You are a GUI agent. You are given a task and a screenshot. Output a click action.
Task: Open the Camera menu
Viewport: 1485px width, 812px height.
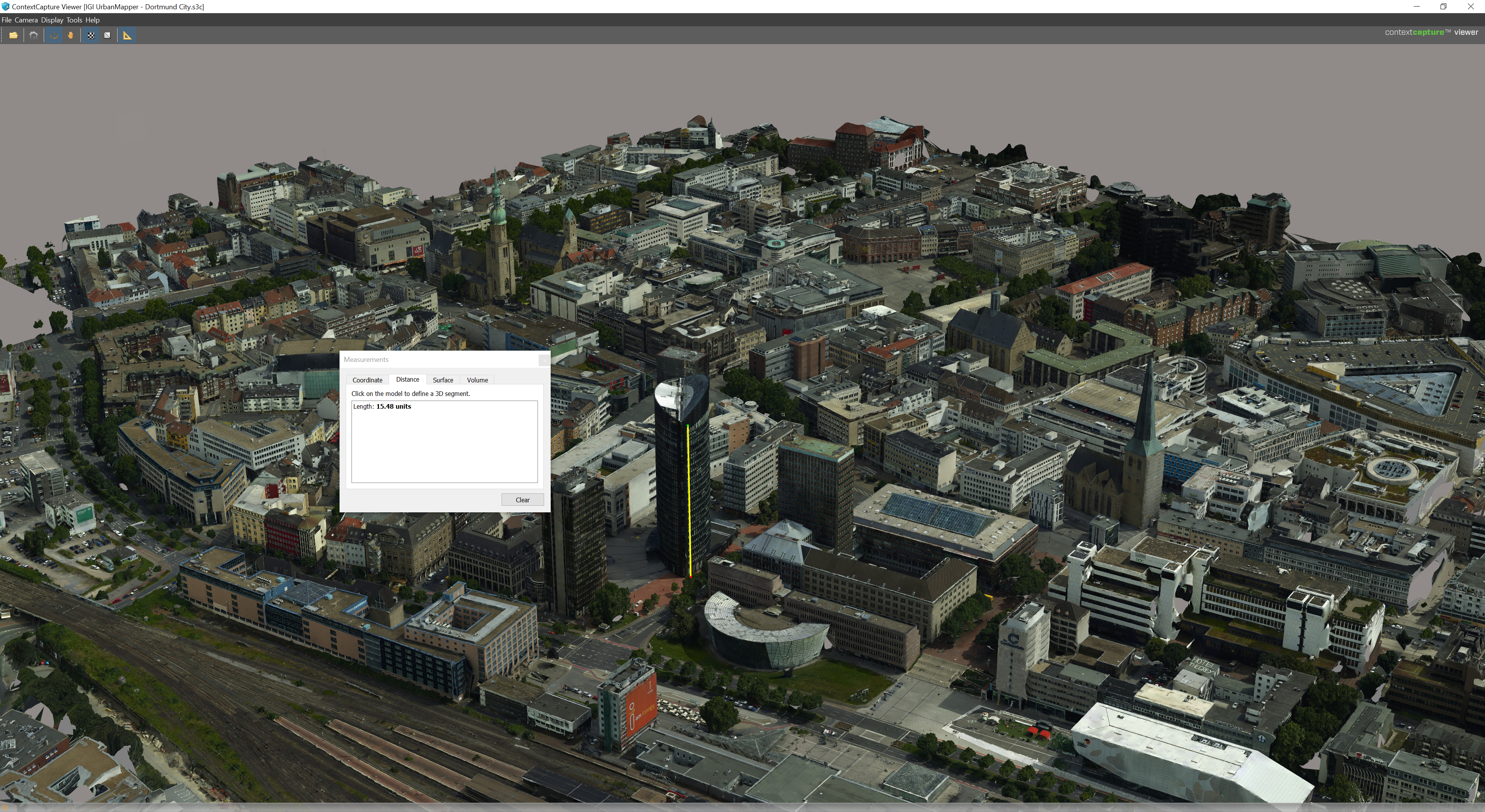(x=26, y=20)
